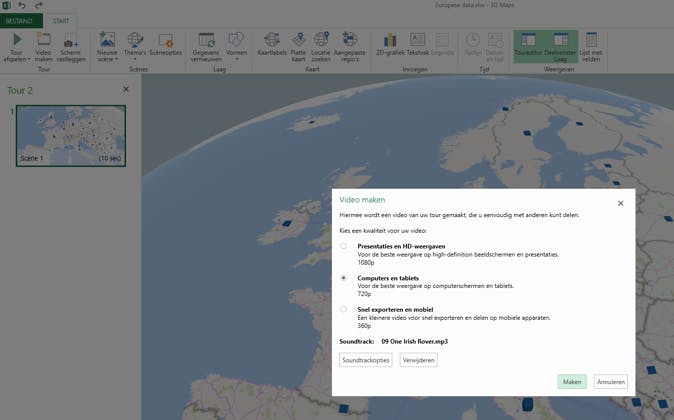Open the START ribbon tab

click(61, 21)
